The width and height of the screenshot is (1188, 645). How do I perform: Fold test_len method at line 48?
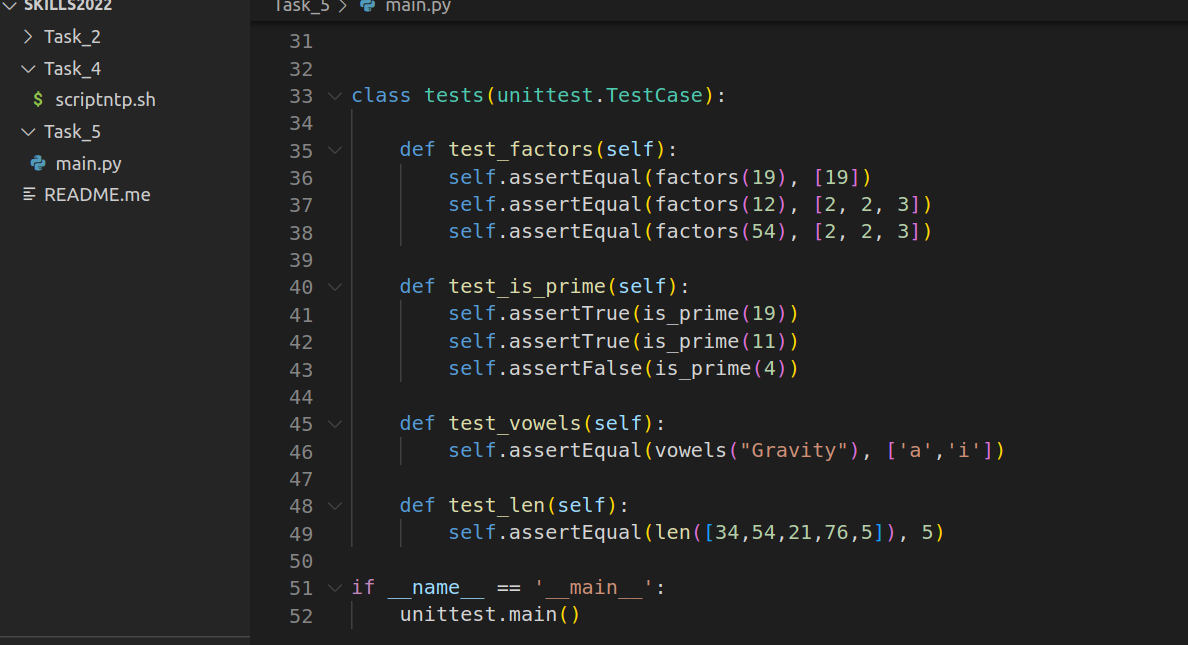335,506
